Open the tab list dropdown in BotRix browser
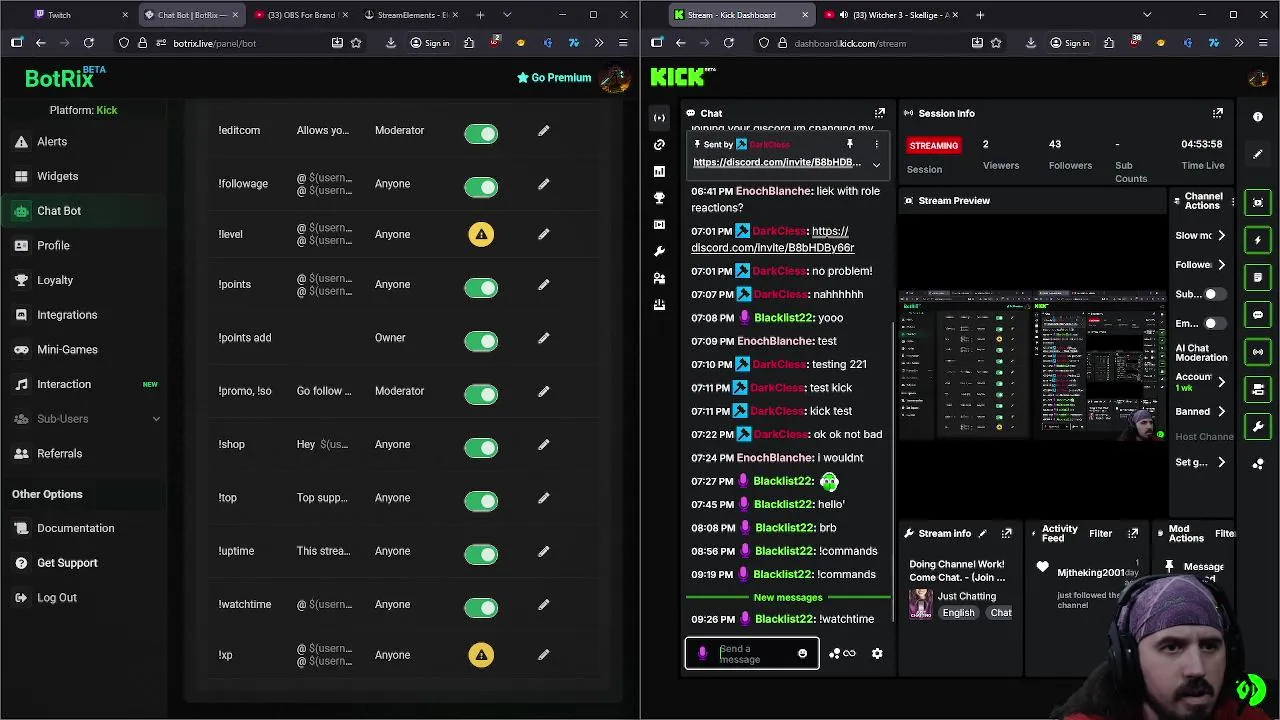 point(507,15)
